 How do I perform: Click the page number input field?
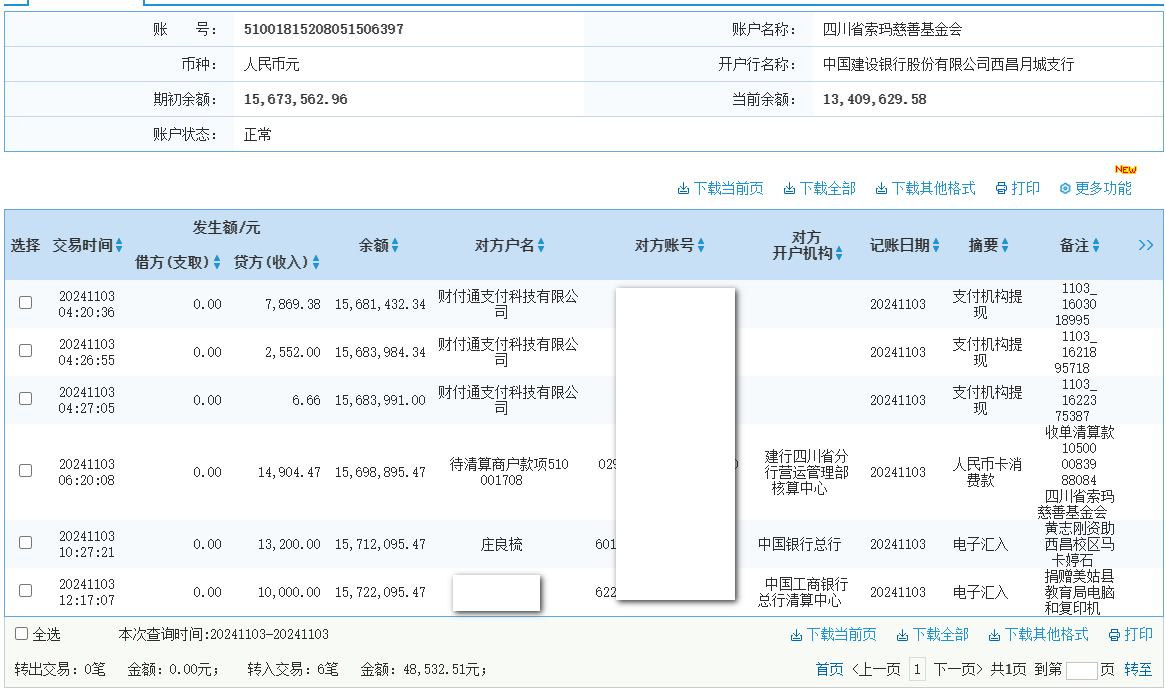(x=1081, y=670)
